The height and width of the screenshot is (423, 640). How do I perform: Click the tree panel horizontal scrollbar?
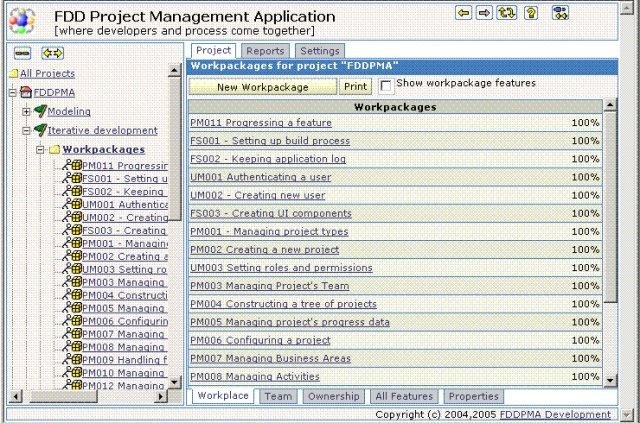point(85,396)
